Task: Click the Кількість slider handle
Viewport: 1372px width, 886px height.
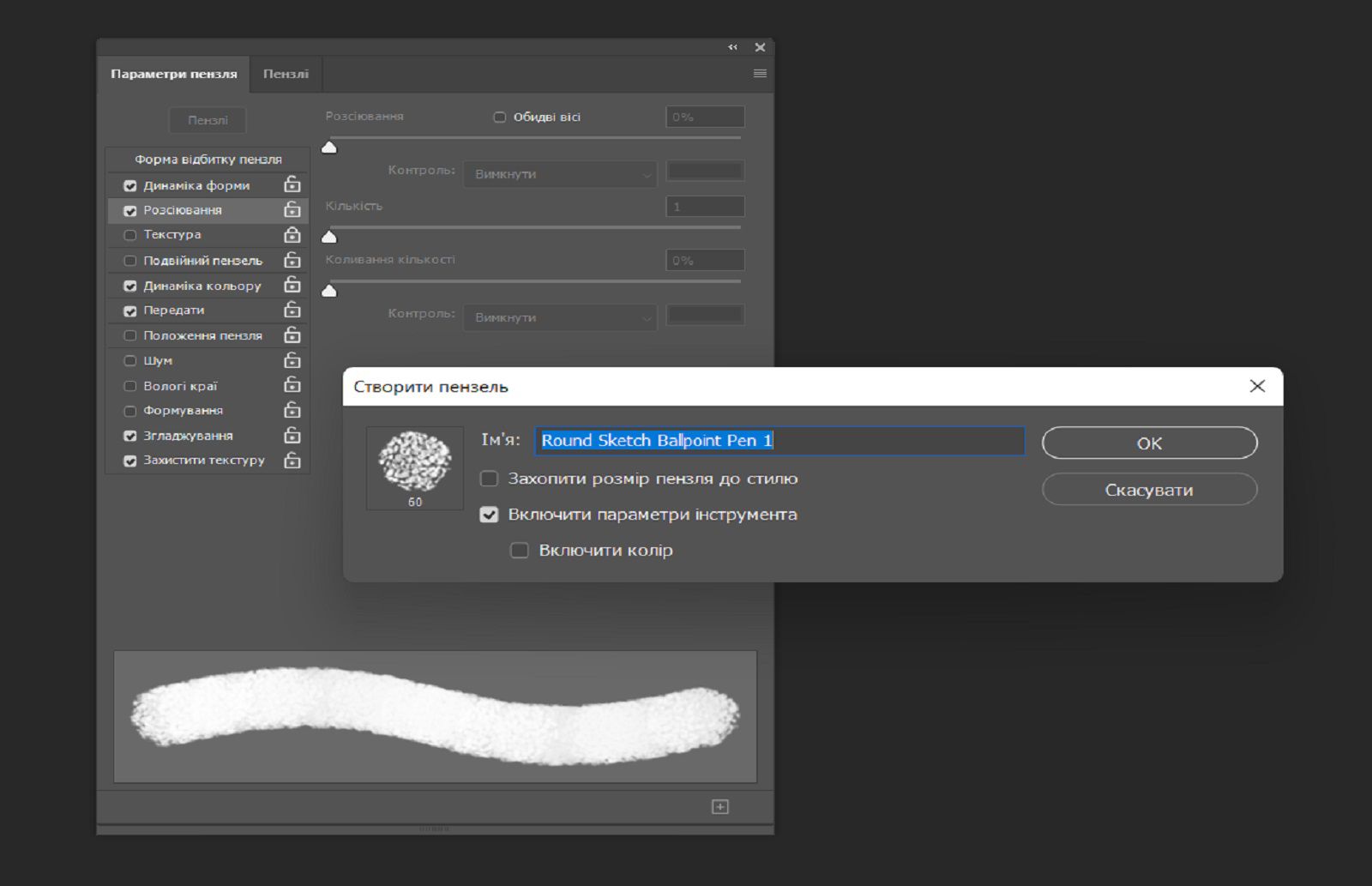Action: tap(329, 237)
